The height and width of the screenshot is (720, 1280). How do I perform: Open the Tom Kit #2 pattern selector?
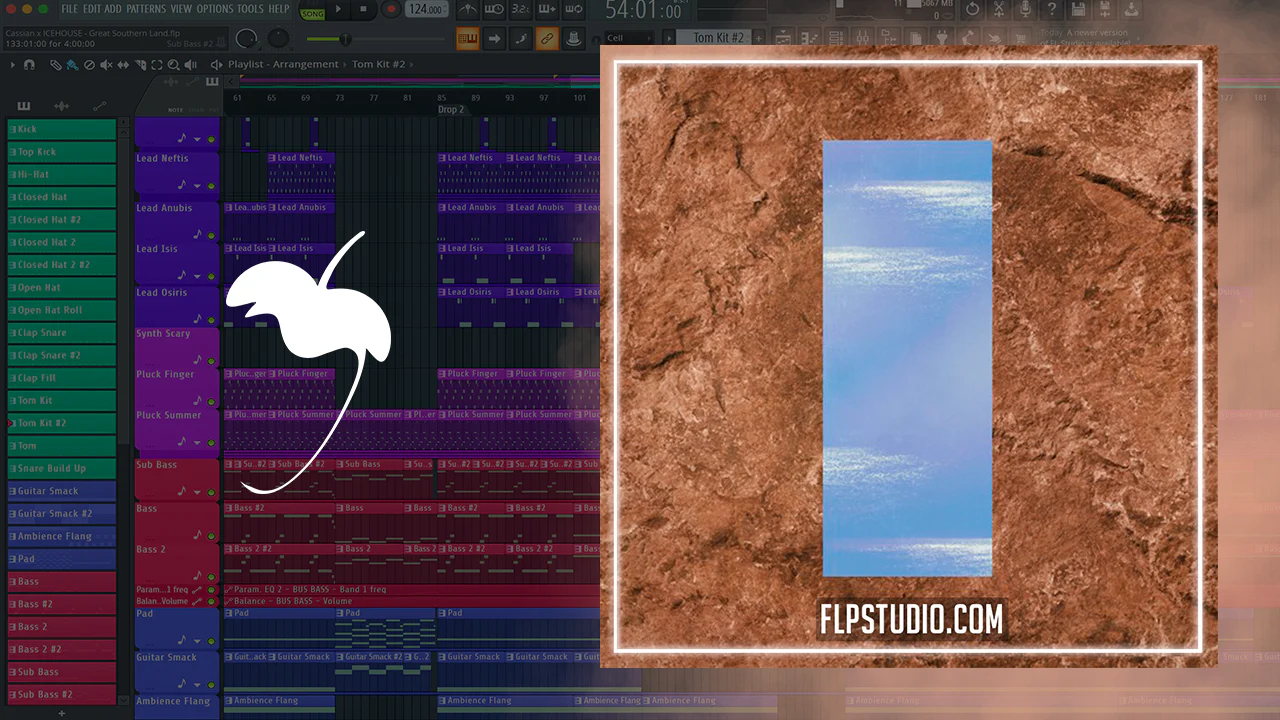pos(714,38)
